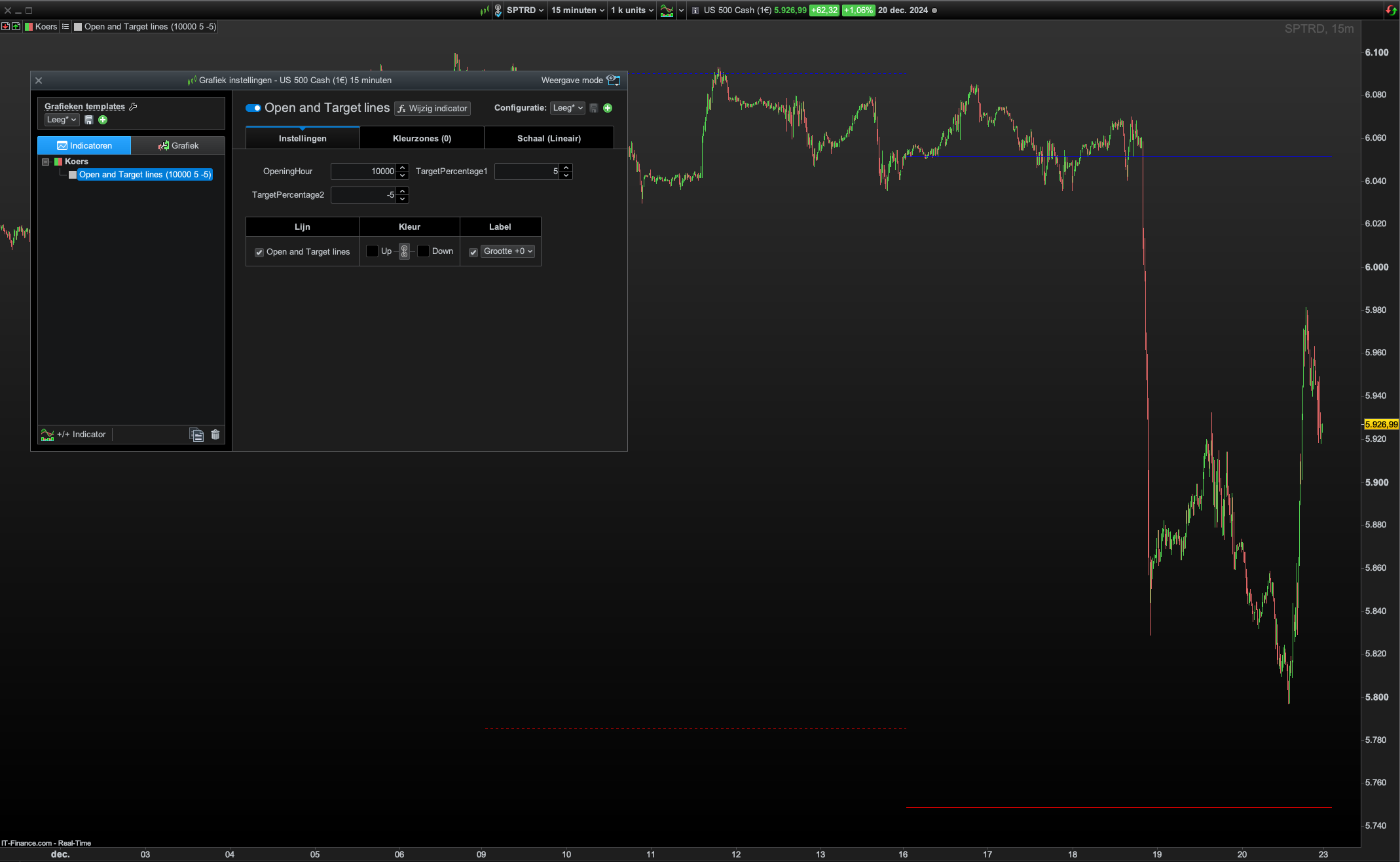Delete selected indicator with trash icon

(x=215, y=435)
